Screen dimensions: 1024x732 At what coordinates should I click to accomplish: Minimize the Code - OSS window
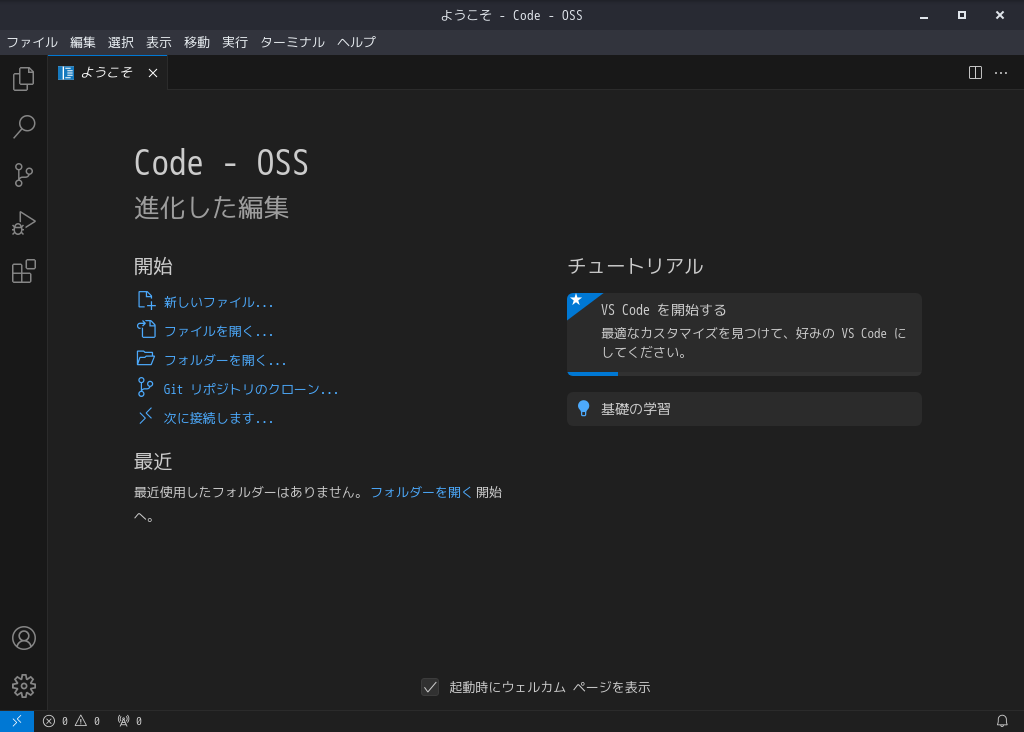[x=923, y=15]
